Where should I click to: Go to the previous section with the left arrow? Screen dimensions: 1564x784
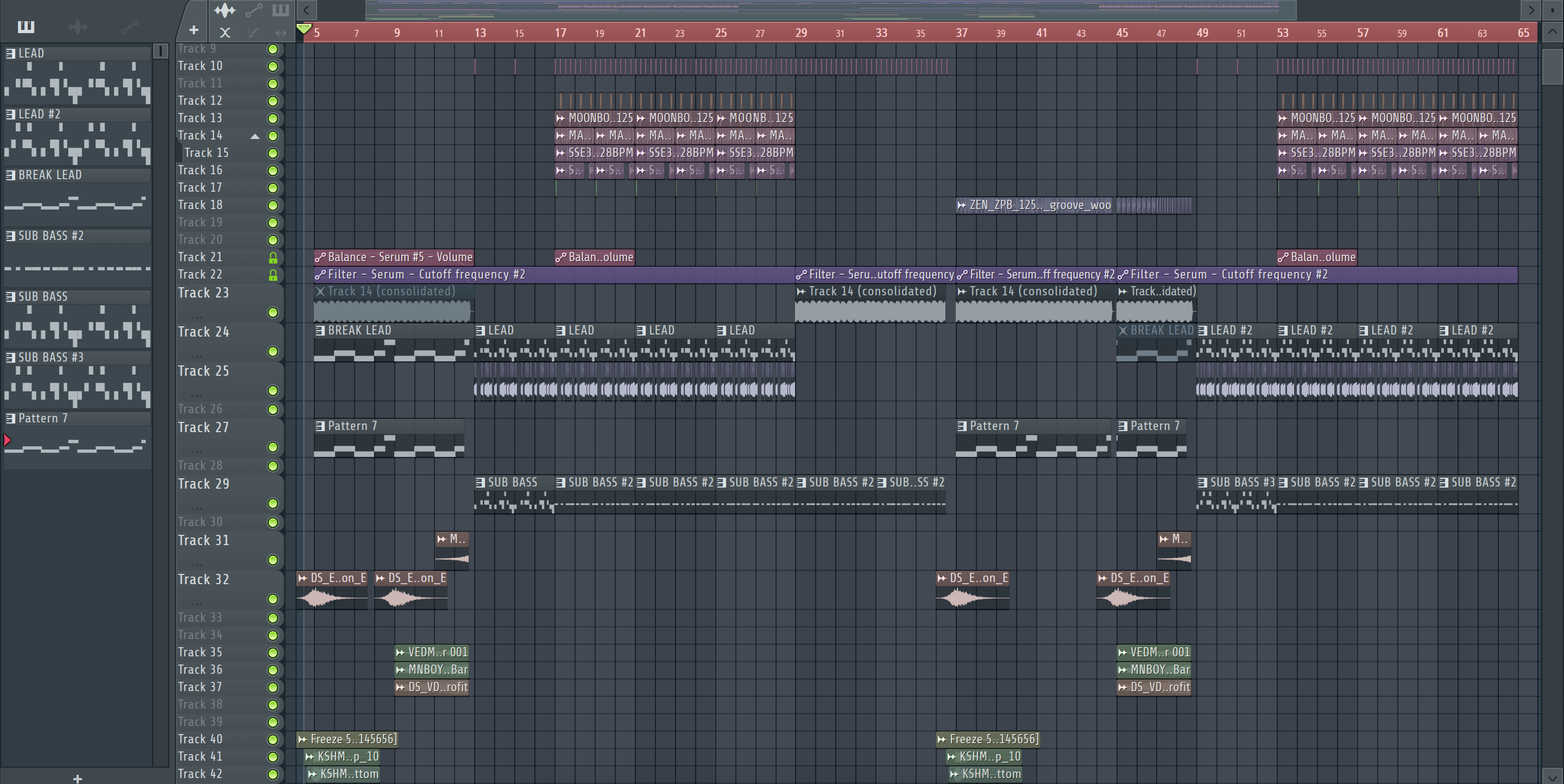click(306, 10)
